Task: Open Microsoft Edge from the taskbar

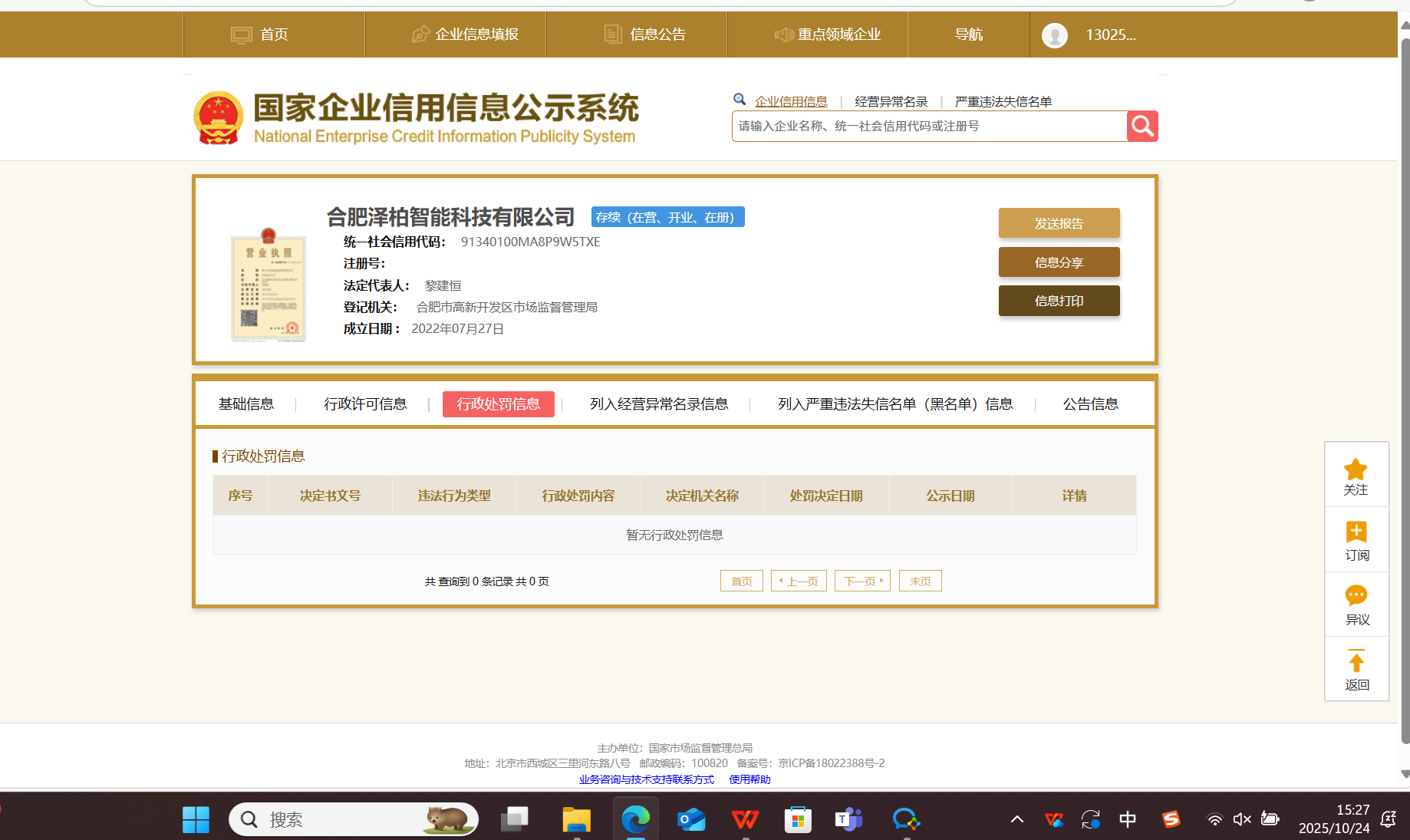Action: [635, 819]
